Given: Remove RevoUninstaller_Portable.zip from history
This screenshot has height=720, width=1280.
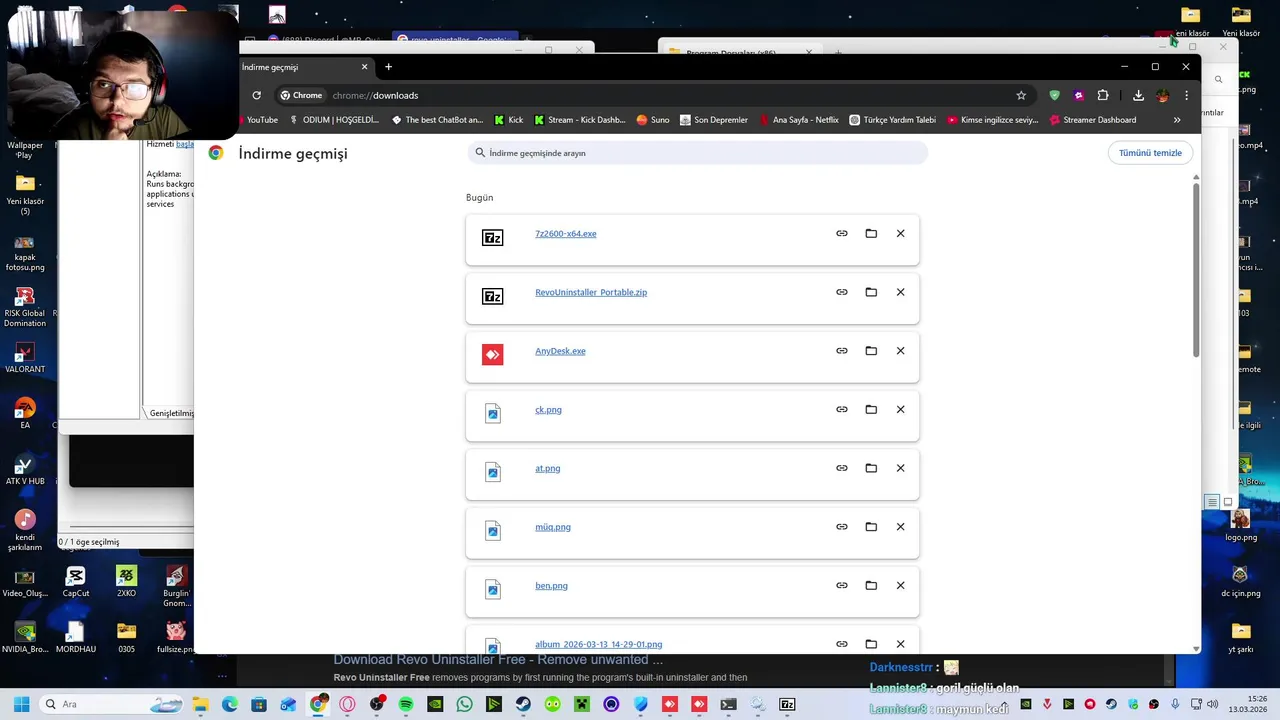Looking at the screenshot, I should [x=900, y=292].
